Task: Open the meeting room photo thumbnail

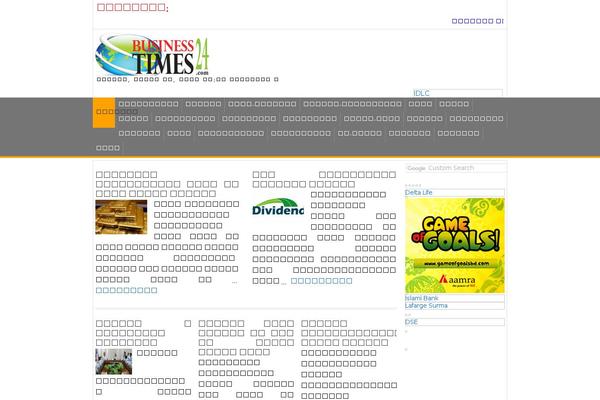Action: (114, 361)
